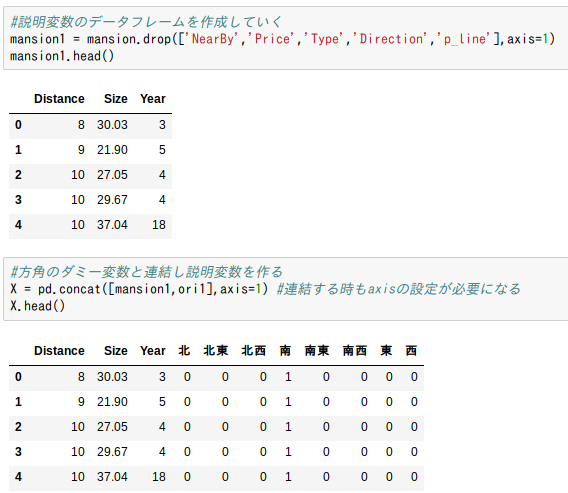Click the Size header in X output table
The height and width of the screenshot is (493, 568).
(116, 351)
